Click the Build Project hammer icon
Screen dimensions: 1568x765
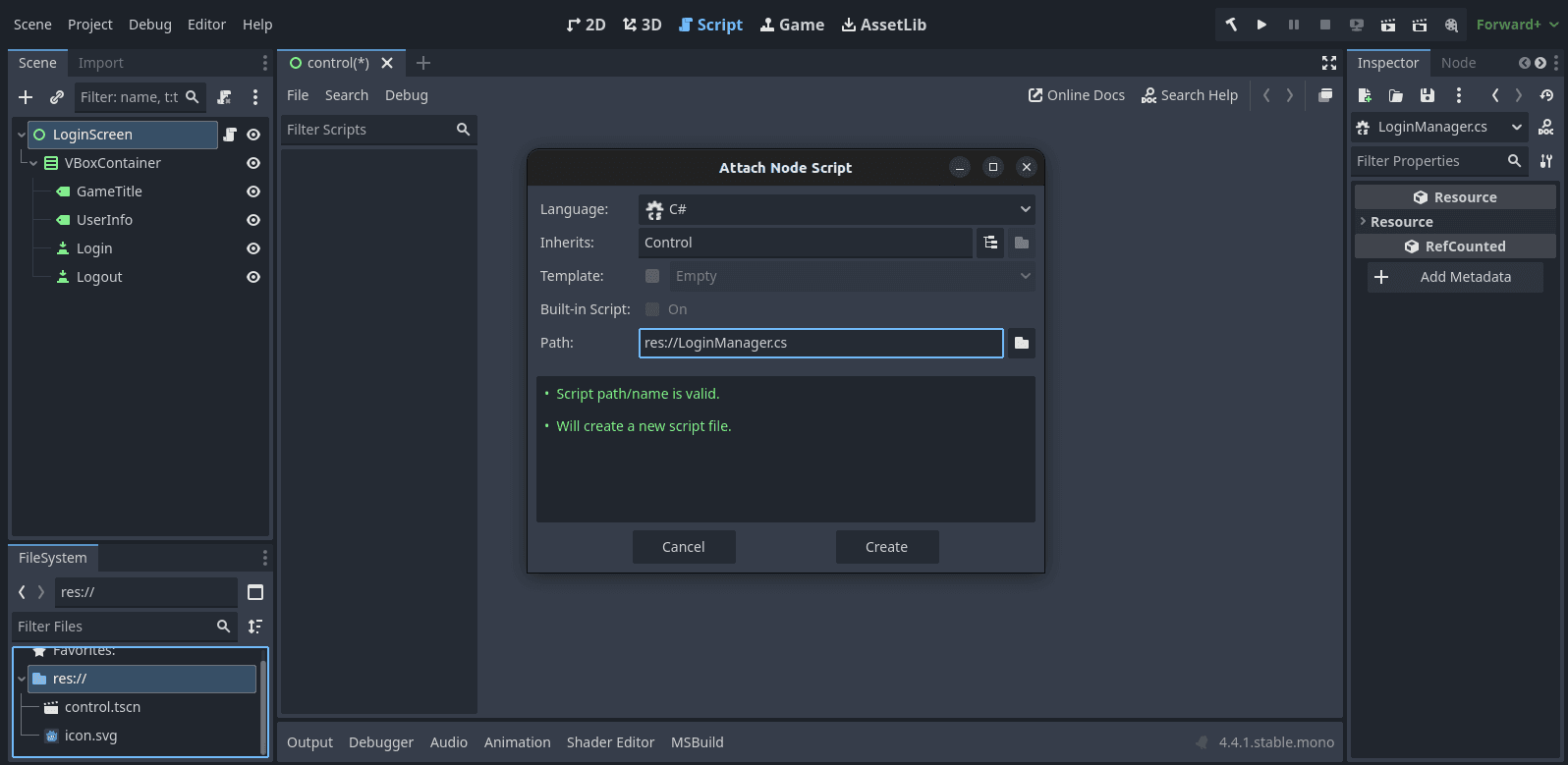point(1230,25)
